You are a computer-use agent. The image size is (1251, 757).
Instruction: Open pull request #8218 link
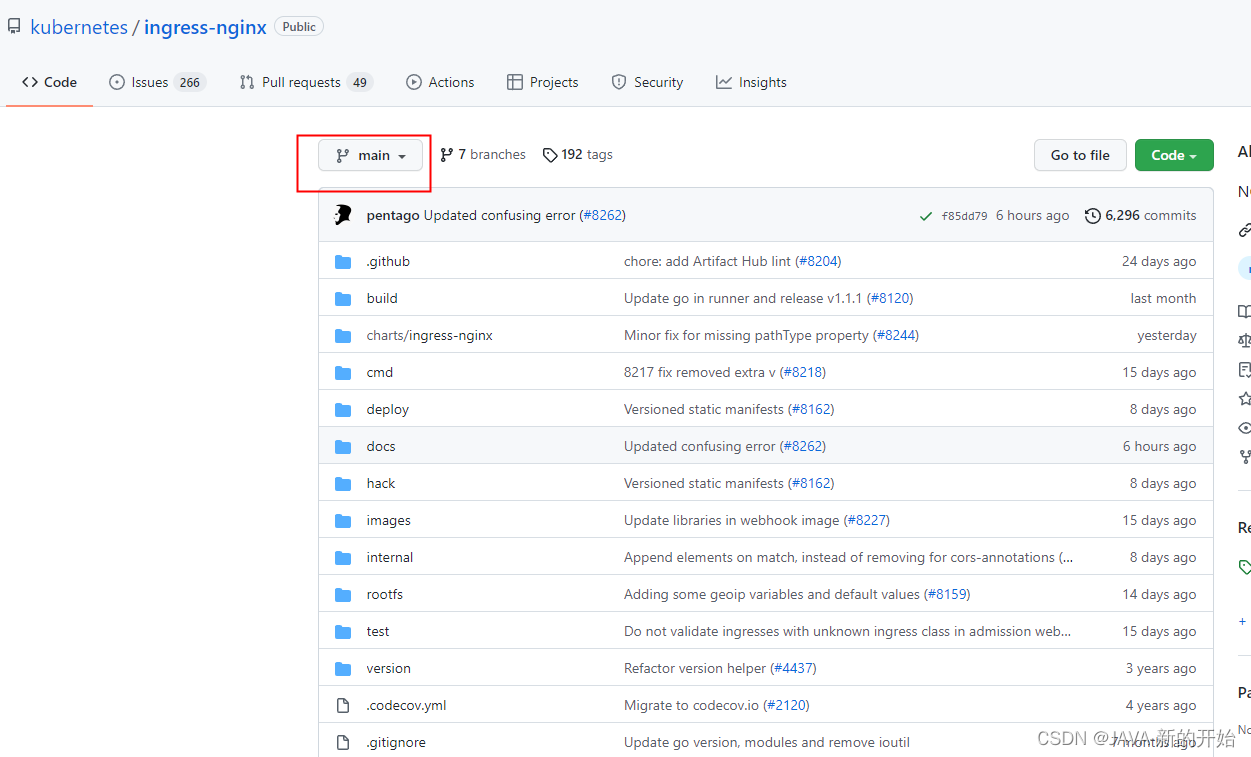(803, 372)
